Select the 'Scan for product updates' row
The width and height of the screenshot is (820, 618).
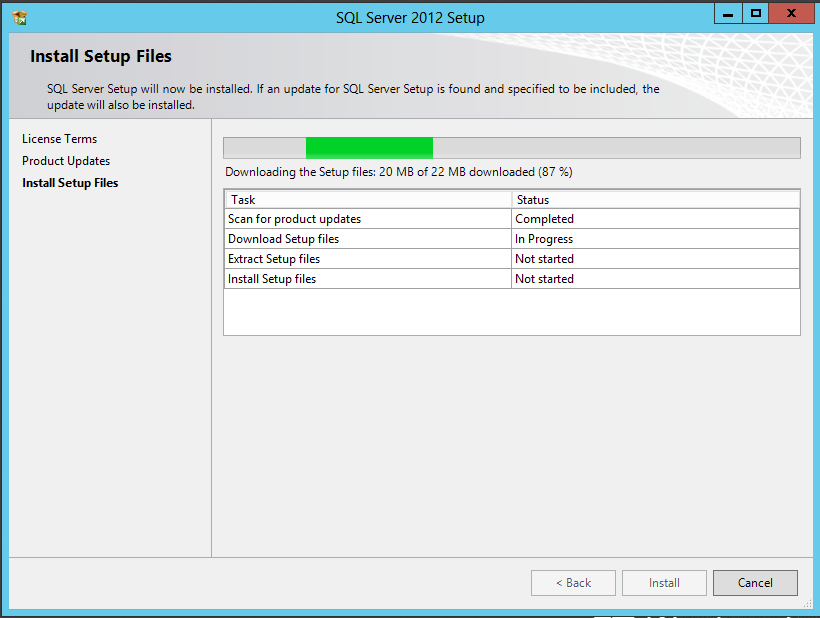click(x=512, y=219)
